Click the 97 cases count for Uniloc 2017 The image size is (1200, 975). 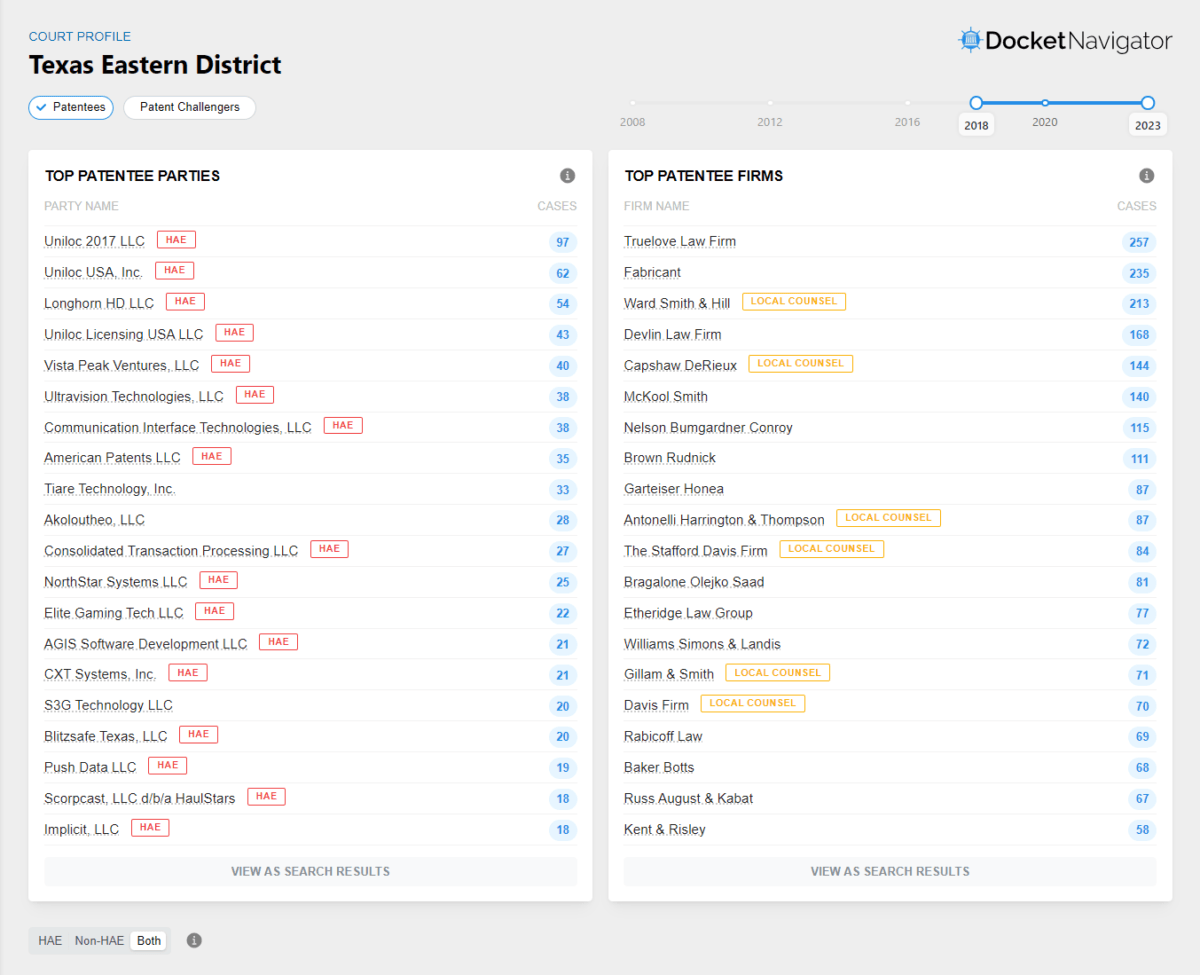(x=562, y=242)
